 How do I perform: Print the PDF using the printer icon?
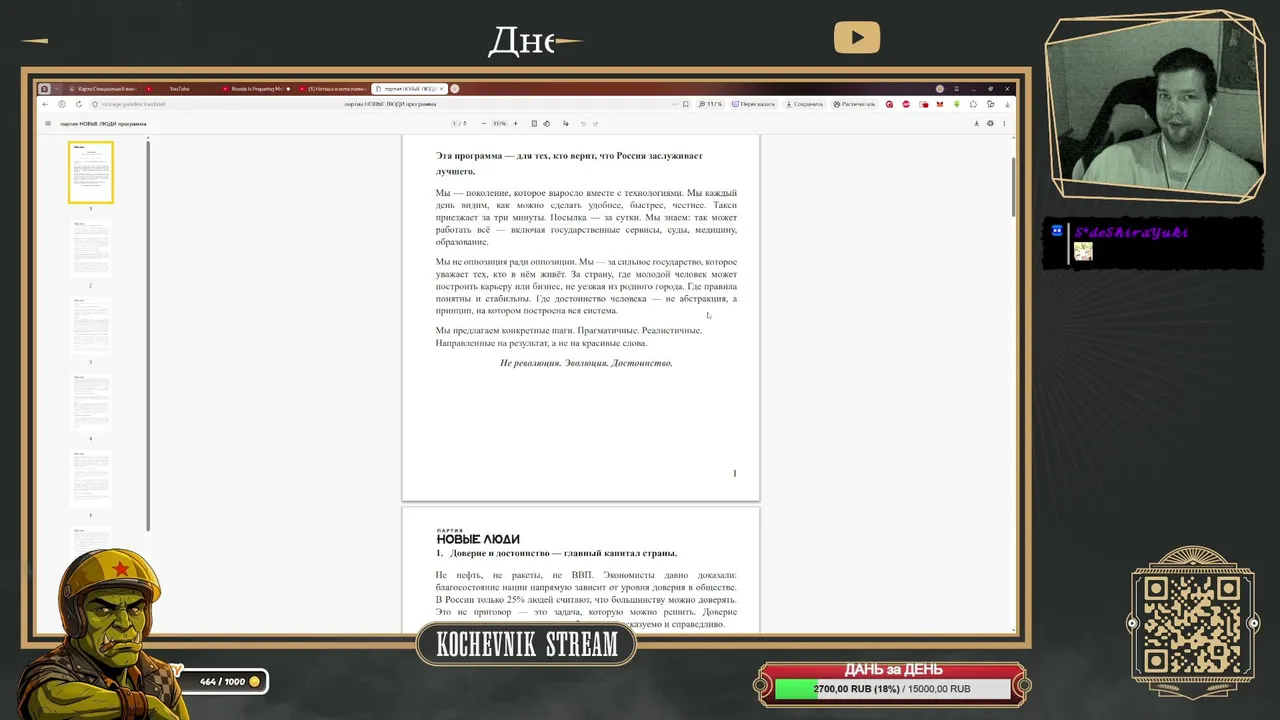pos(990,124)
